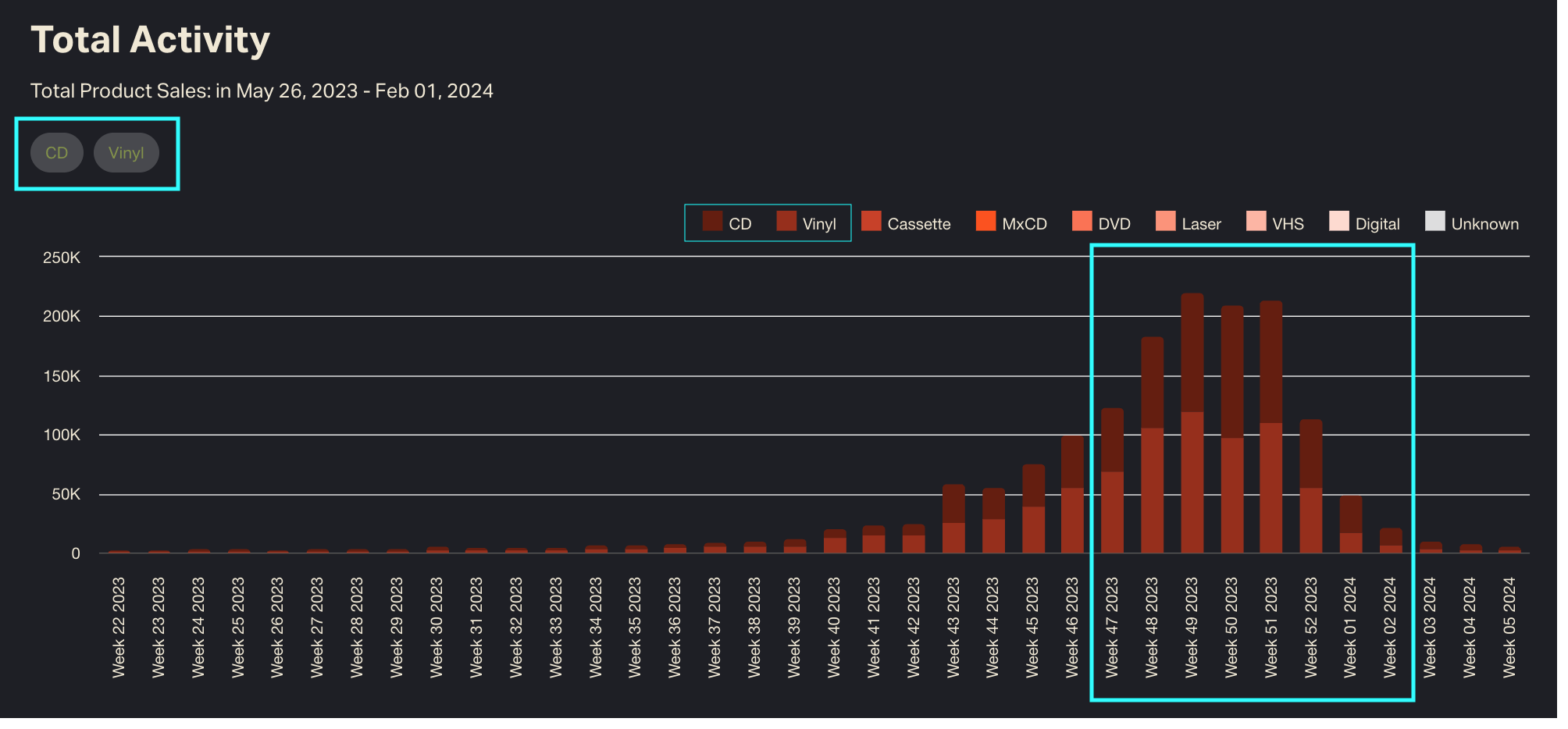Toggle the Unknown legend entry
Viewport: 1568px width, 729px height.
[x=1472, y=223]
